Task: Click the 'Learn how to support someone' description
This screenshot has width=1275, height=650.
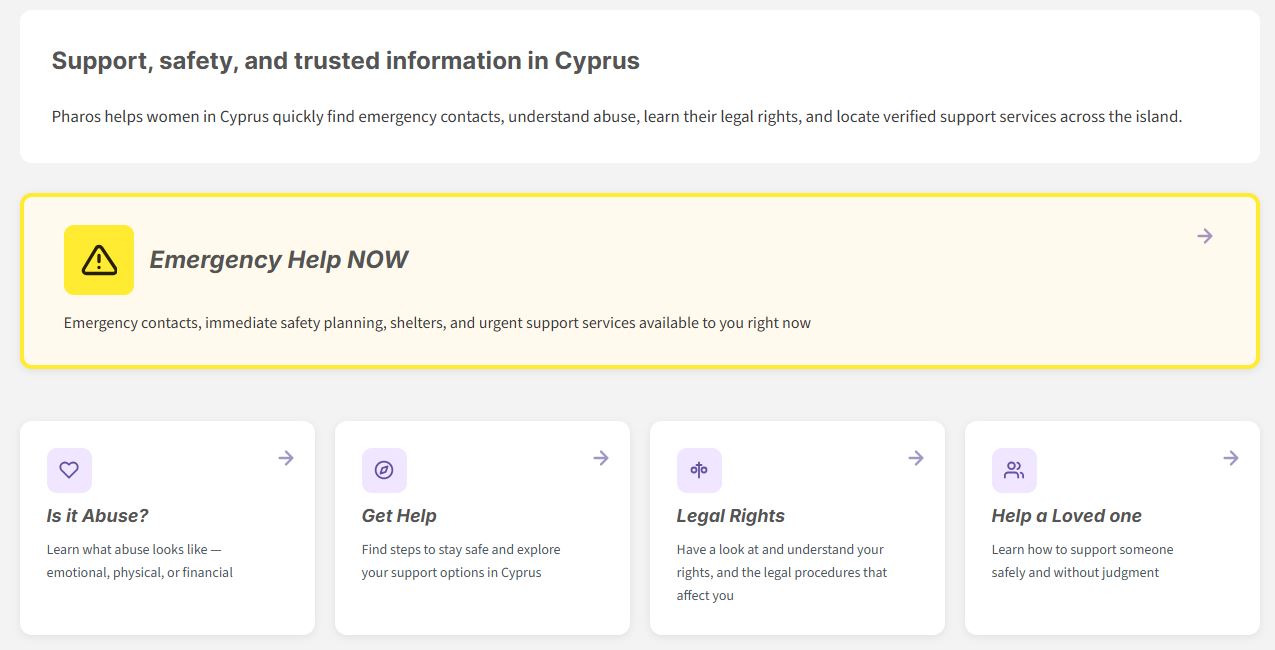Action: pyautogui.click(x=1082, y=561)
